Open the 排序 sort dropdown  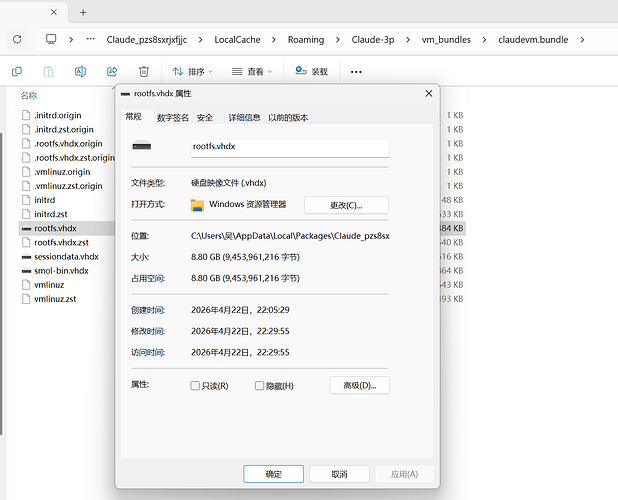(x=192, y=71)
